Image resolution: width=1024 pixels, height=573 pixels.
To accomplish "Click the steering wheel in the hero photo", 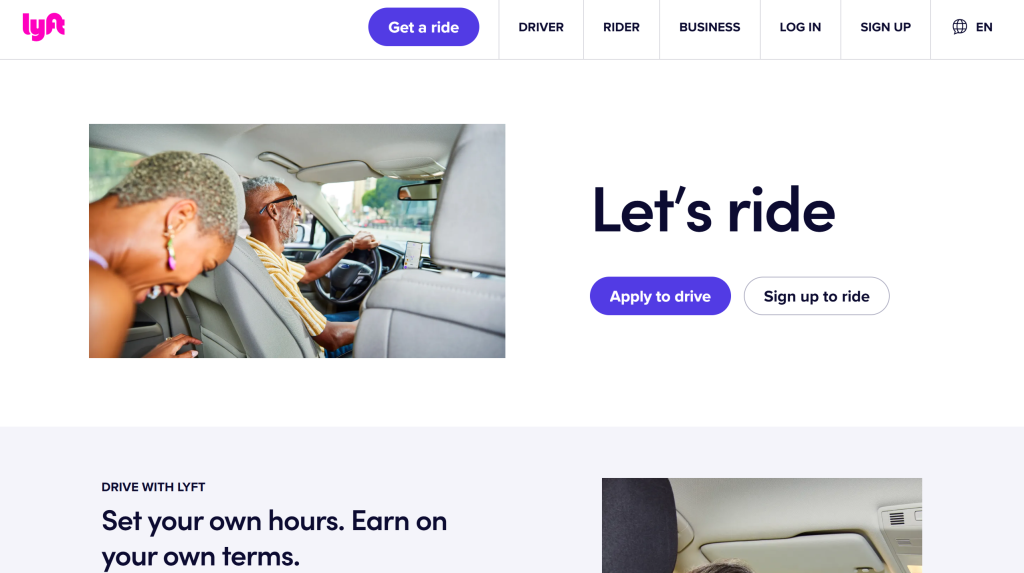I will [x=348, y=270].
